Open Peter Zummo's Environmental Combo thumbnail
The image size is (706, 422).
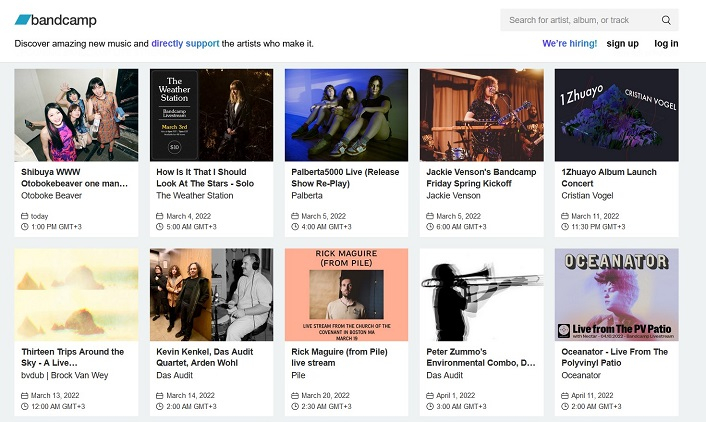481,295
